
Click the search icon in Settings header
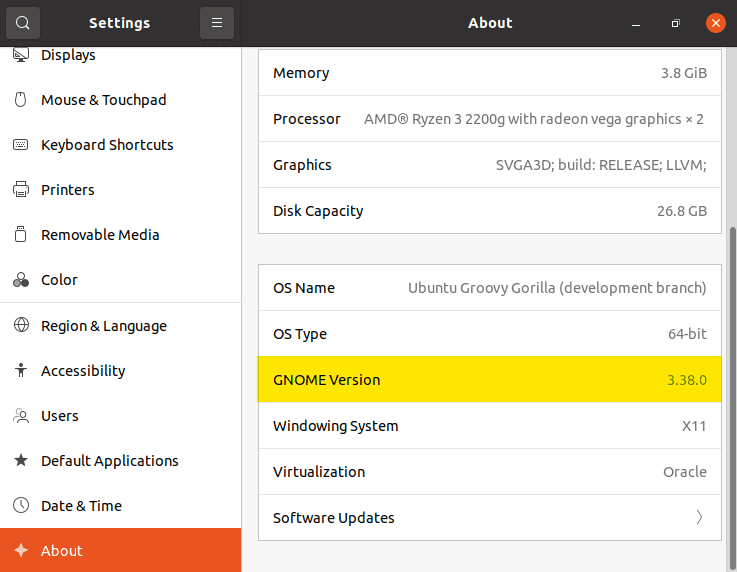click(23, 23)
